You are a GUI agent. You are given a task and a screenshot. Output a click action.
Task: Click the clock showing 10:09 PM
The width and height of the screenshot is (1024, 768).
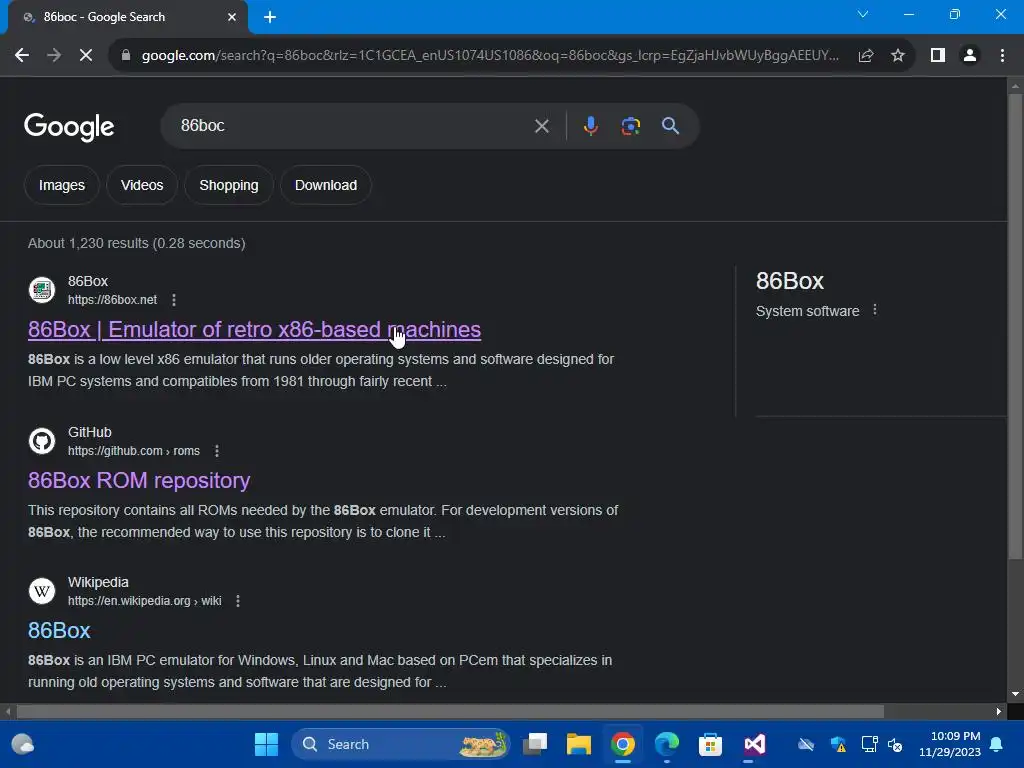(955, 736)
